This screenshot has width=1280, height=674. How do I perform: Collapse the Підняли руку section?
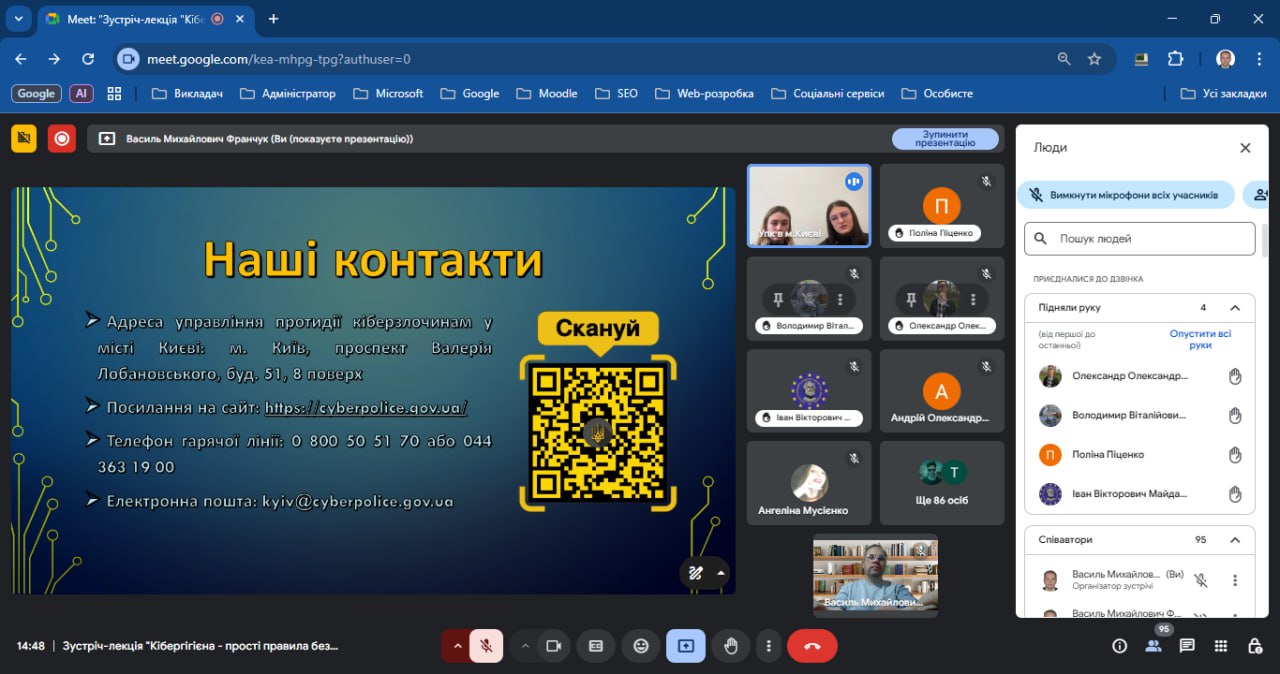tap(1235, 308)
